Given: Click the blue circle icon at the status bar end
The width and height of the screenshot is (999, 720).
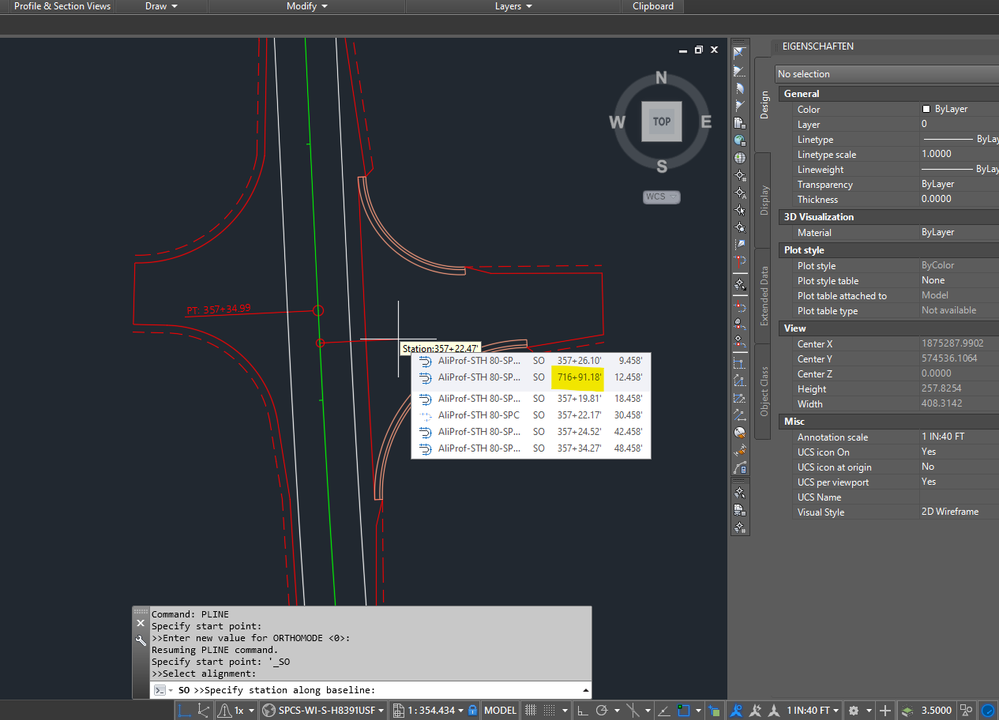Looking at the screenshot, I should point(988,710).
